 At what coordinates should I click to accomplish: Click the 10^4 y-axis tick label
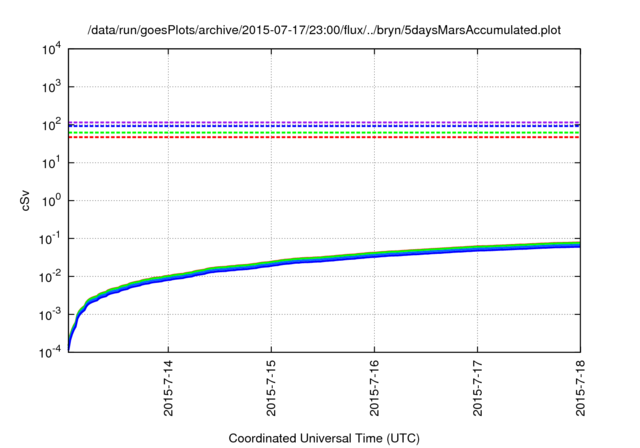51,50
